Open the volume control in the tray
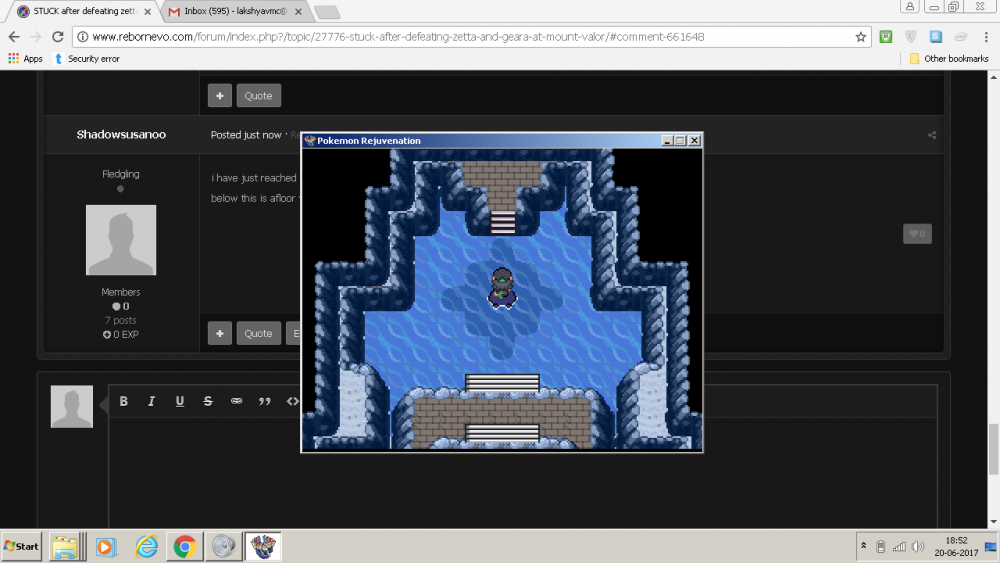The height and width of the screenshot is (563, 1000). point(918,546)
